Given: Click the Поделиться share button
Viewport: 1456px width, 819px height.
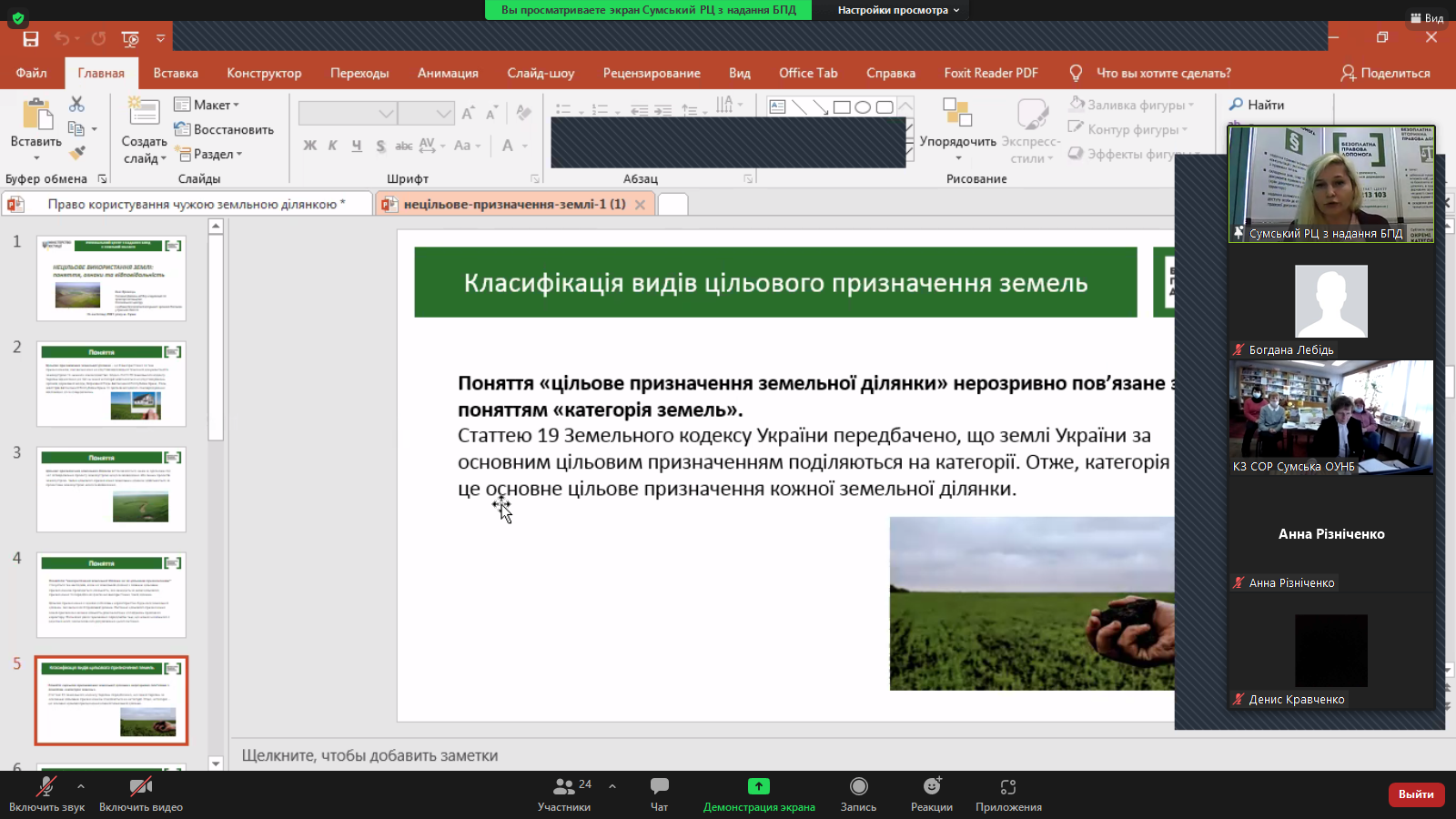Looking at the screenshot, I should pyautogui.click(x=1385, y=73).
